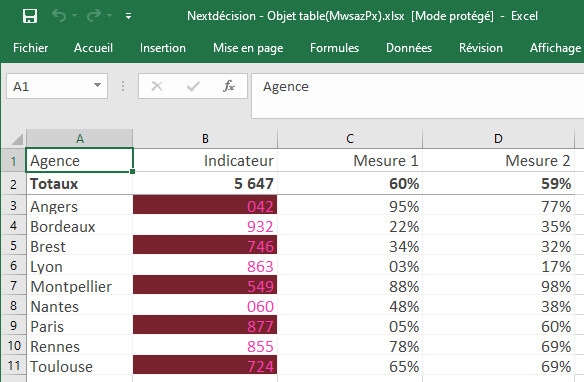Viewport: 584px width, 382px height.
Task: Click the Undo arrow icon
Action: point(59,16)
